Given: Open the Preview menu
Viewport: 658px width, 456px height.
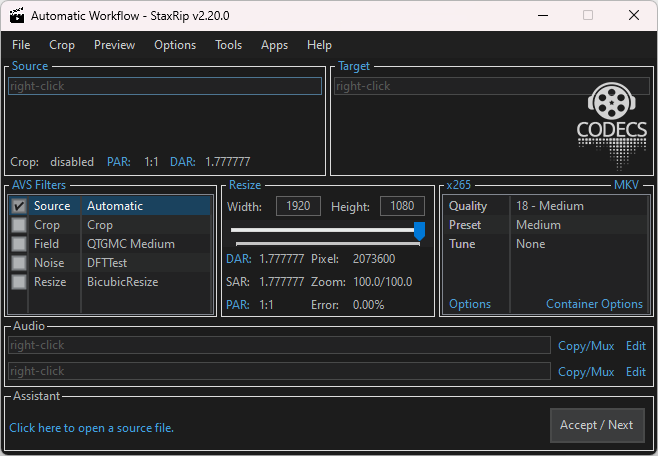Looking at the screenshot, I should tap(115, 45).
